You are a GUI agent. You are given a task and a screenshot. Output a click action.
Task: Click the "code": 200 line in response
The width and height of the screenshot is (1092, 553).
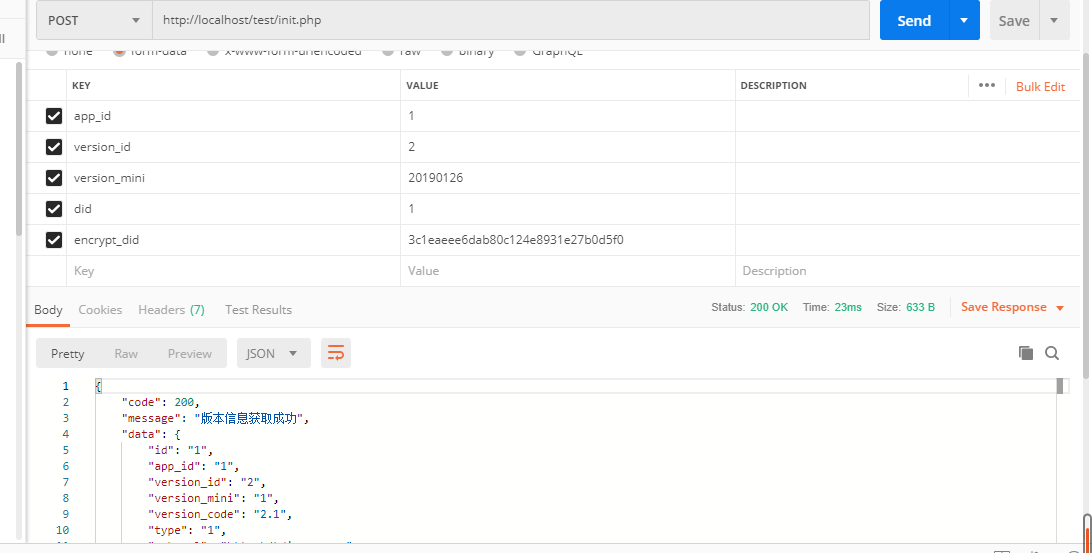(161, 402)
